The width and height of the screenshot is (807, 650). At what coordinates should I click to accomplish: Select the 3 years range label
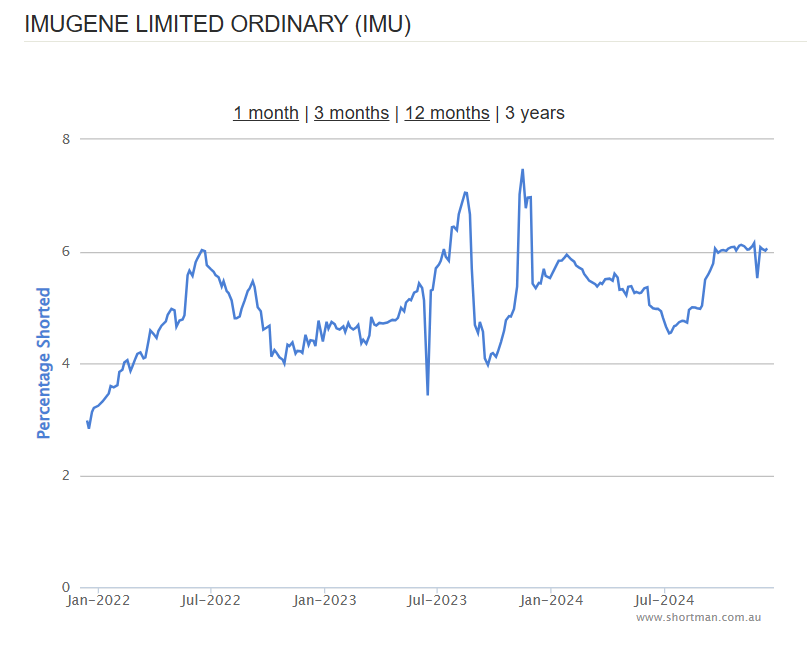pyautogui.click(x=535, y=113)
